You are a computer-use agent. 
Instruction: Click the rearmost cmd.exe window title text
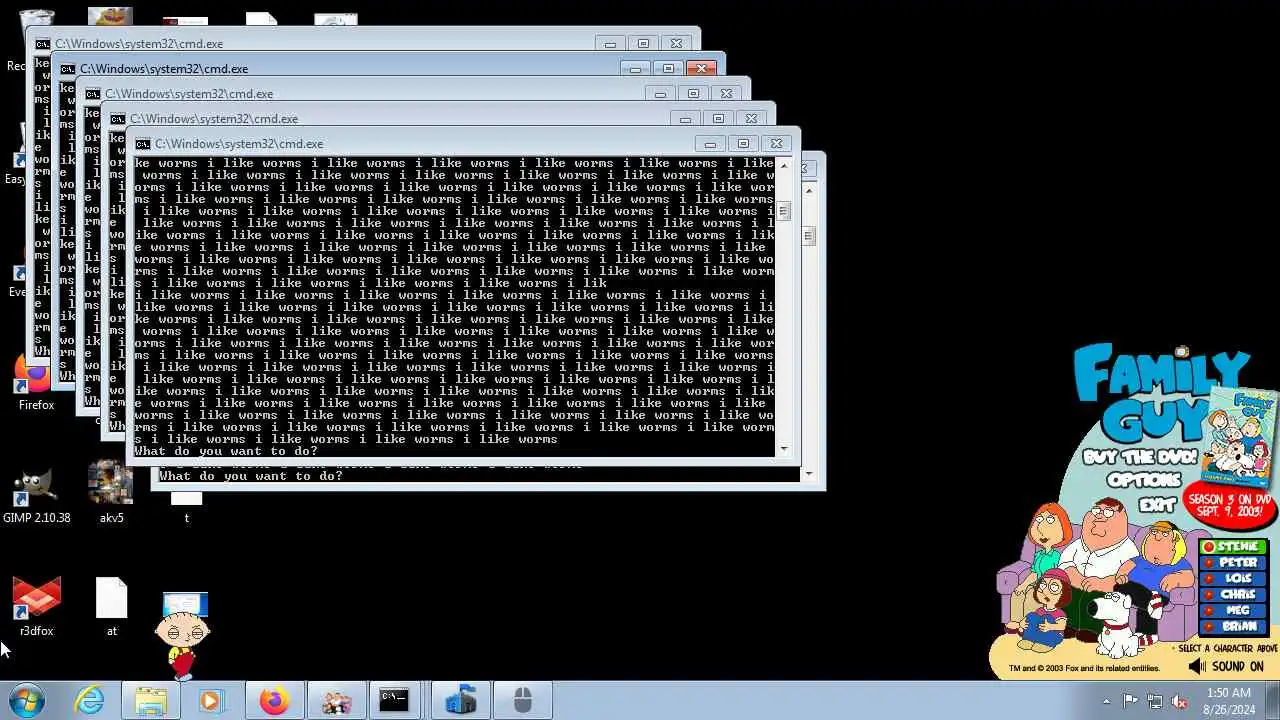pyautogui.click(x=139, y=44)
